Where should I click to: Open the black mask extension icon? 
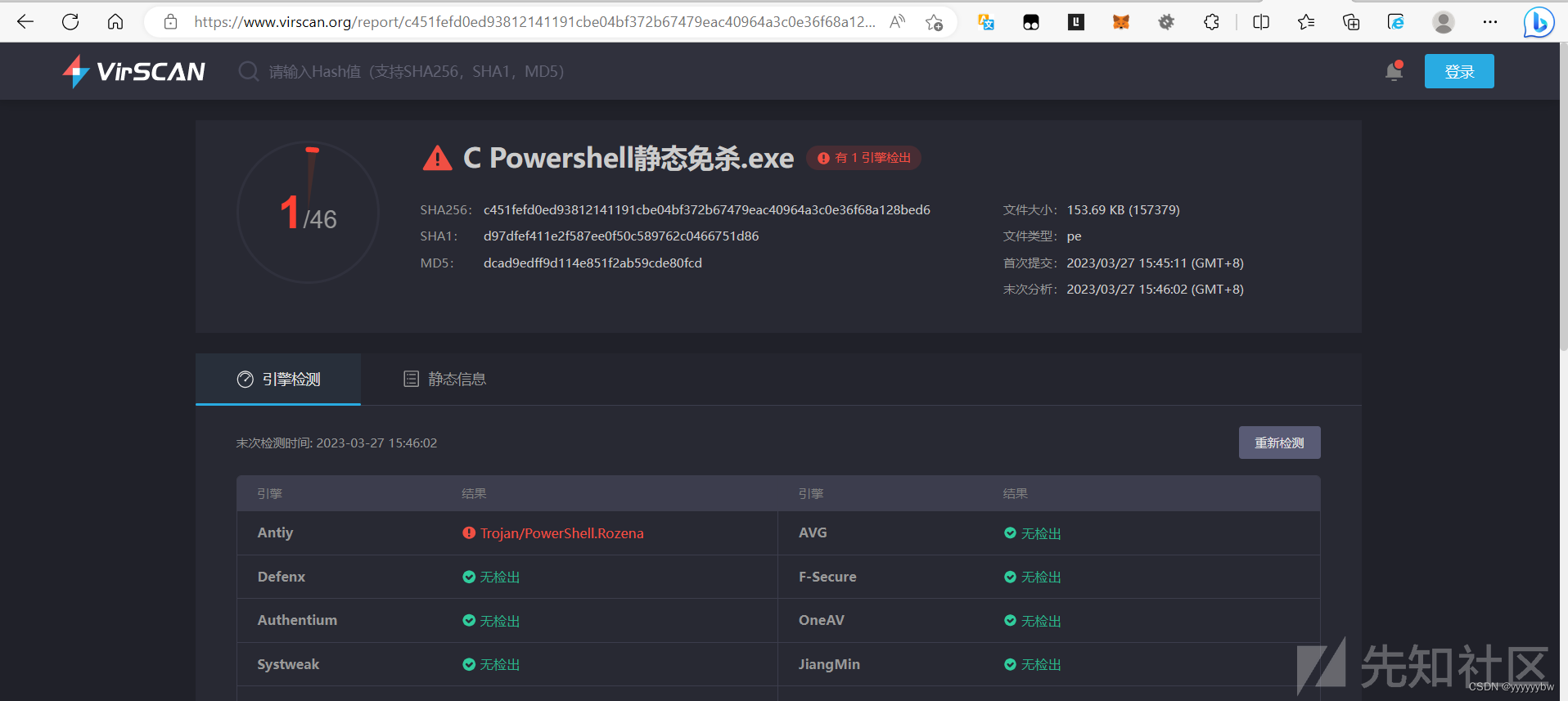coord(1031,22)
